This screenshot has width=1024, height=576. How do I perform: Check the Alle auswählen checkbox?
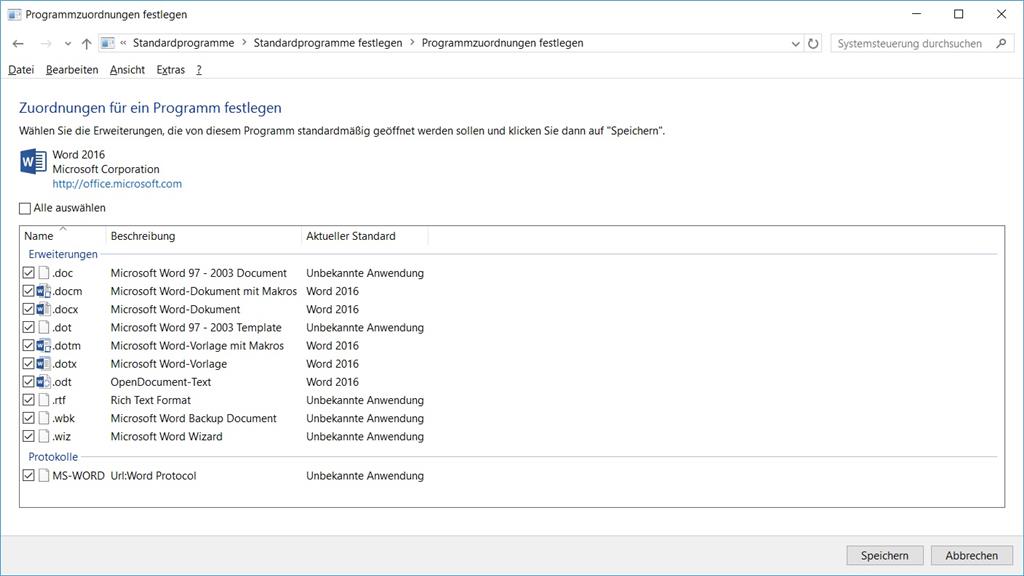25,208
